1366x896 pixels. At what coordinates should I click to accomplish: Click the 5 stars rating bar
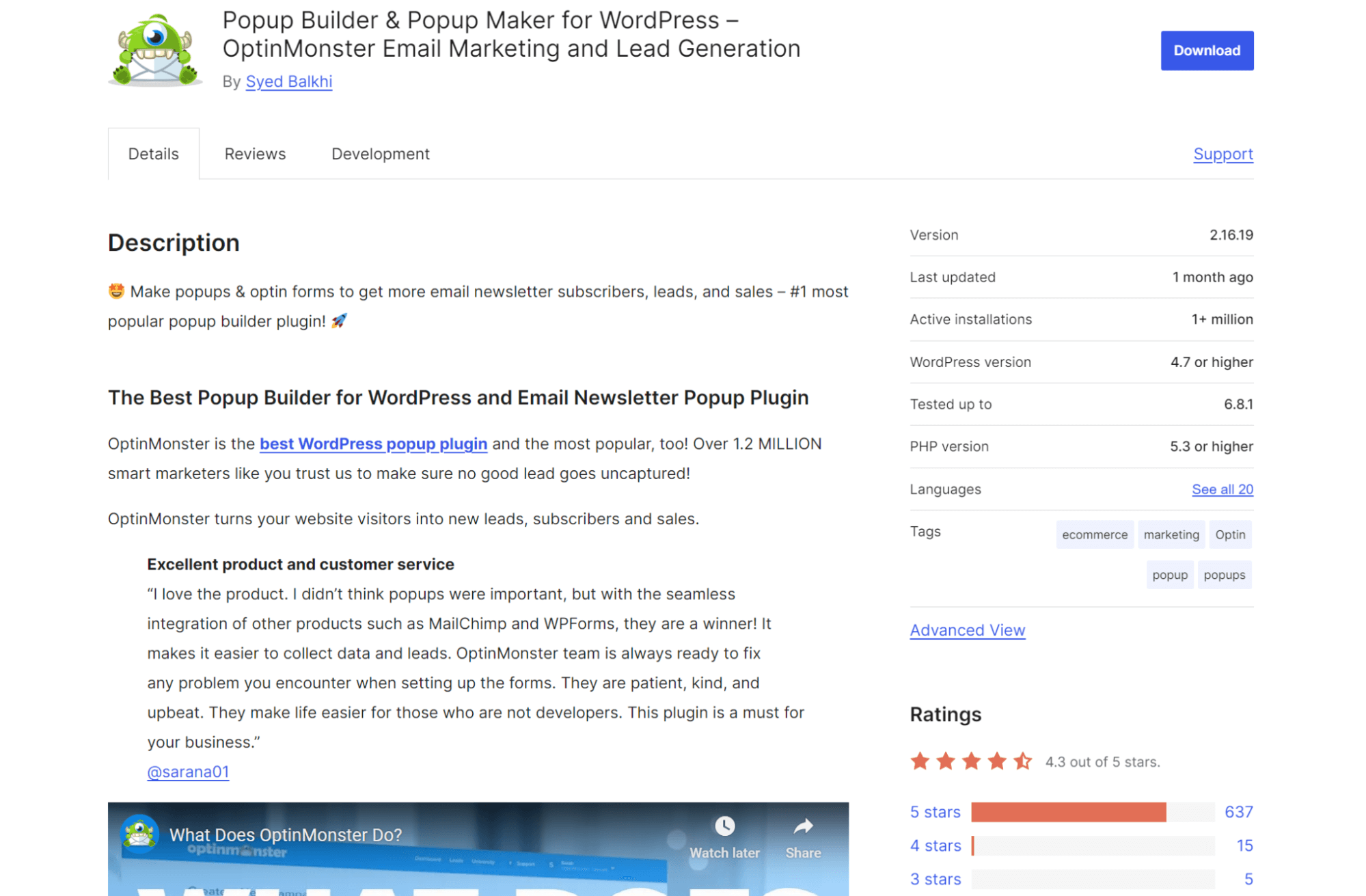coord(1093,812)
